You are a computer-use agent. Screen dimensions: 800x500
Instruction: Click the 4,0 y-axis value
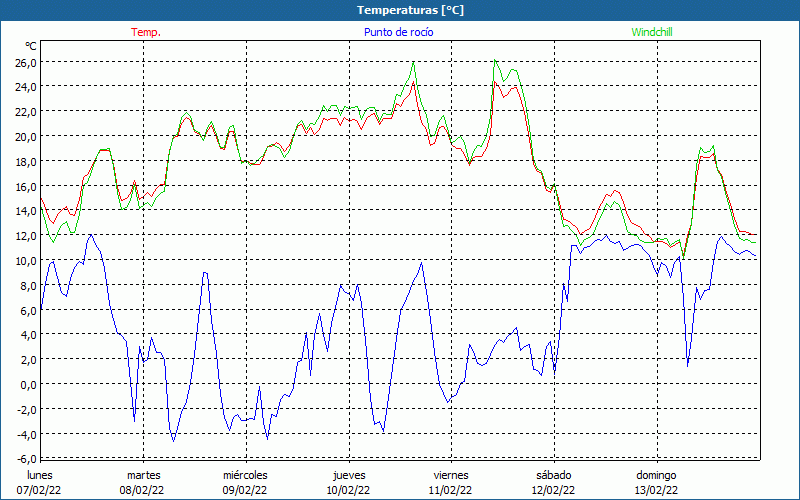tap(29, 335)
